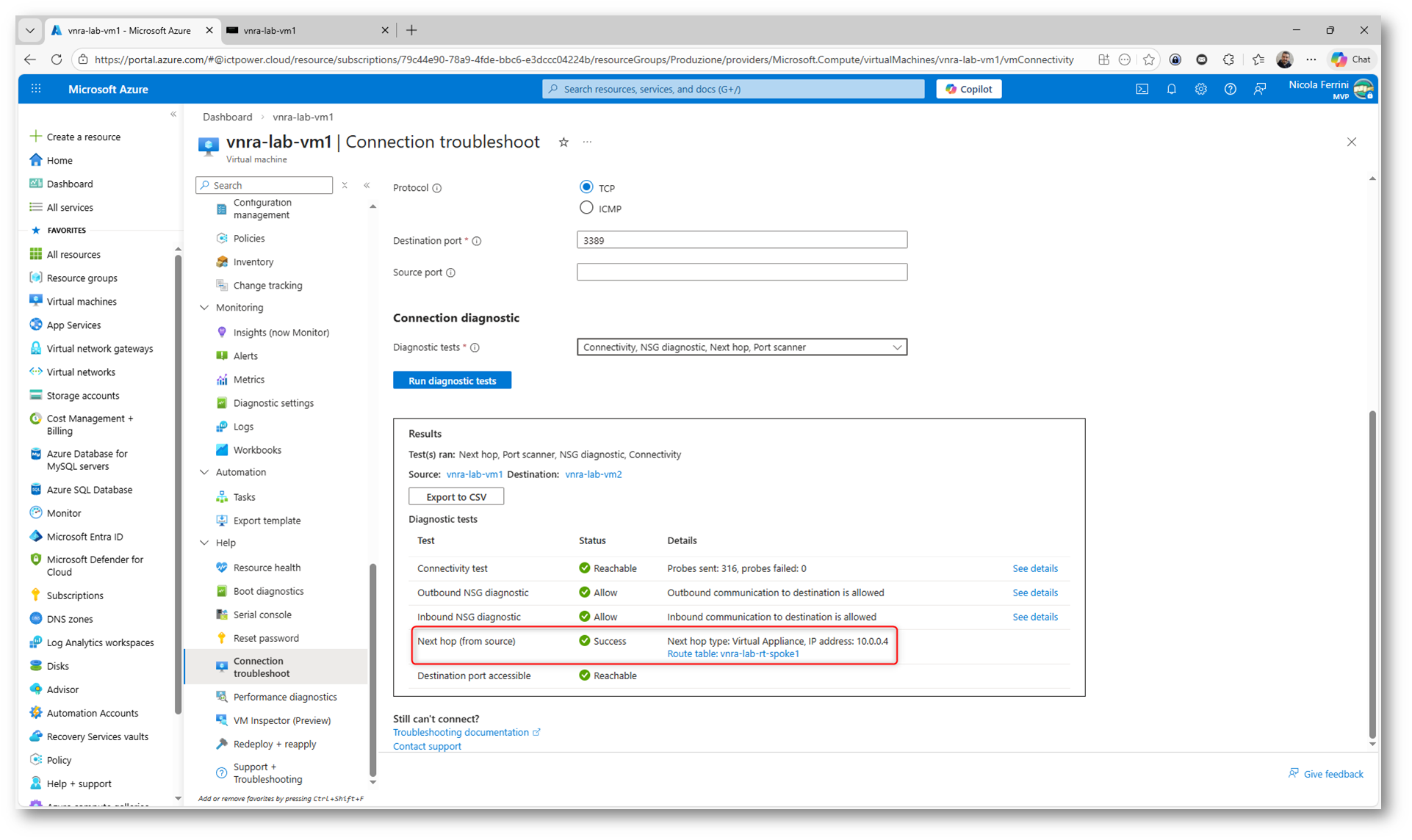The image size is (1412, 840).
Task: Open Performance diagnostics menu item
Action: (x=284, y=697)
